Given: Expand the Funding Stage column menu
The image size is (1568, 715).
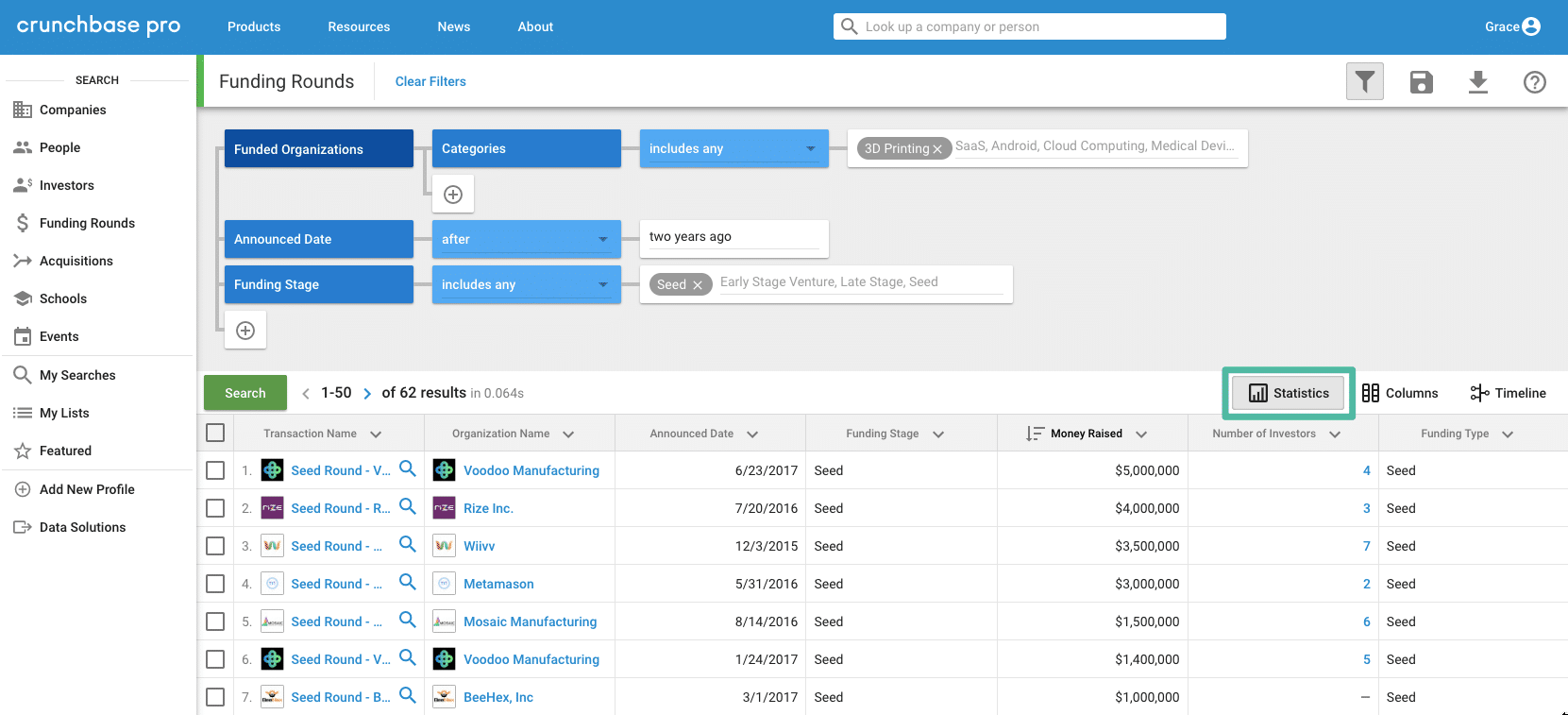Looking at the screenshot, I should [x=938, y=434].
